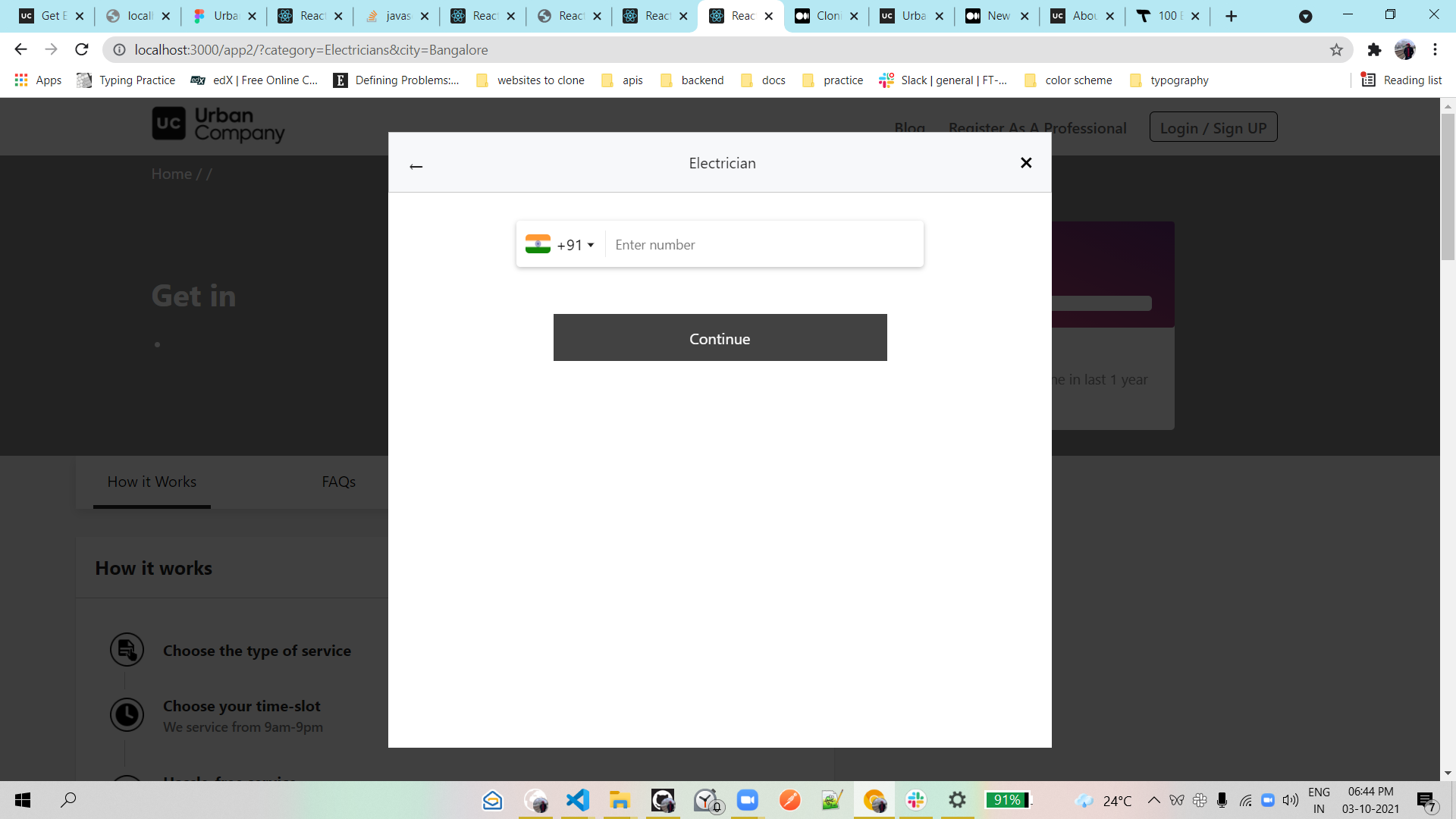The height and width of the screenshot is (819, 1456).
Task: Bookmark this page with star icon
Action: coord(1336,50)
